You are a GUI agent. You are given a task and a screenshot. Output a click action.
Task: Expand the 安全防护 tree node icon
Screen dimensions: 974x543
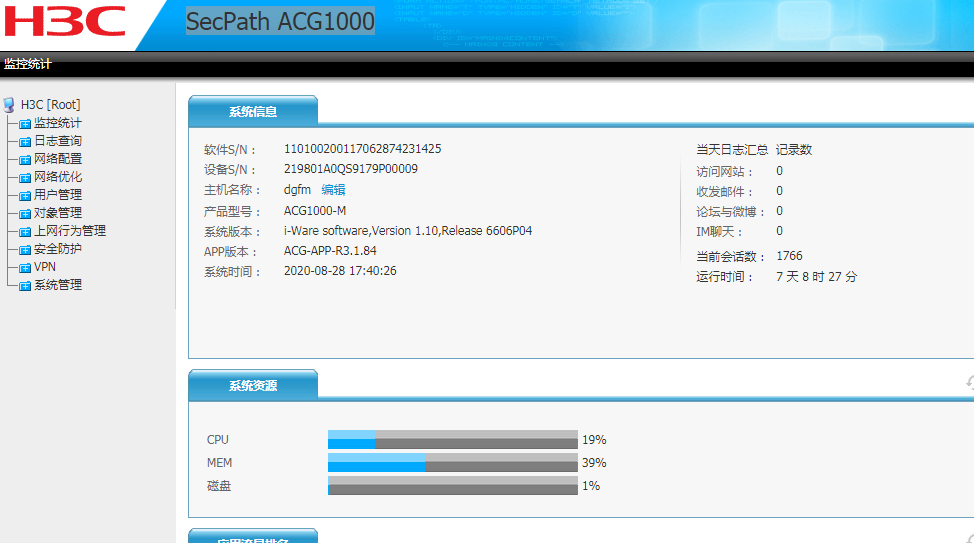pyautogui.click(x=25, y=250)
